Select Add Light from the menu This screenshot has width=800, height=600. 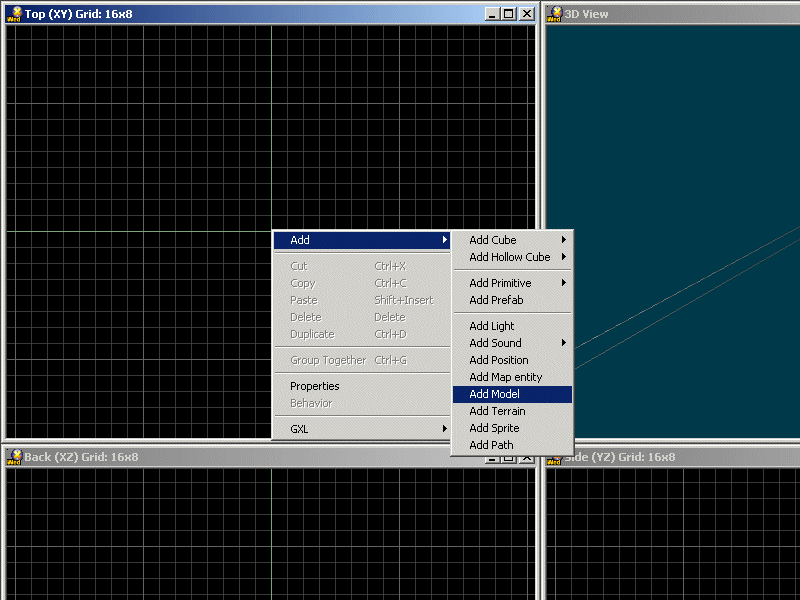(x=511, y=326)
